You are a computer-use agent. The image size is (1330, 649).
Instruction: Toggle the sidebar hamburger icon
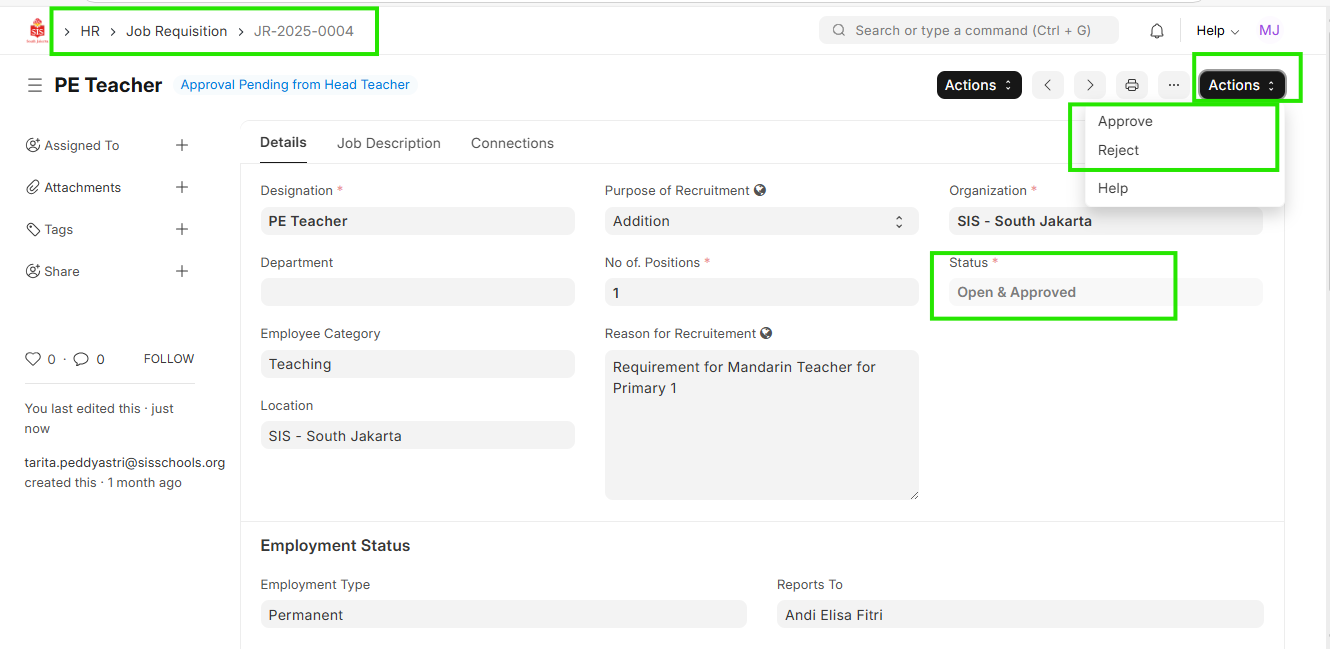(34, 85)
